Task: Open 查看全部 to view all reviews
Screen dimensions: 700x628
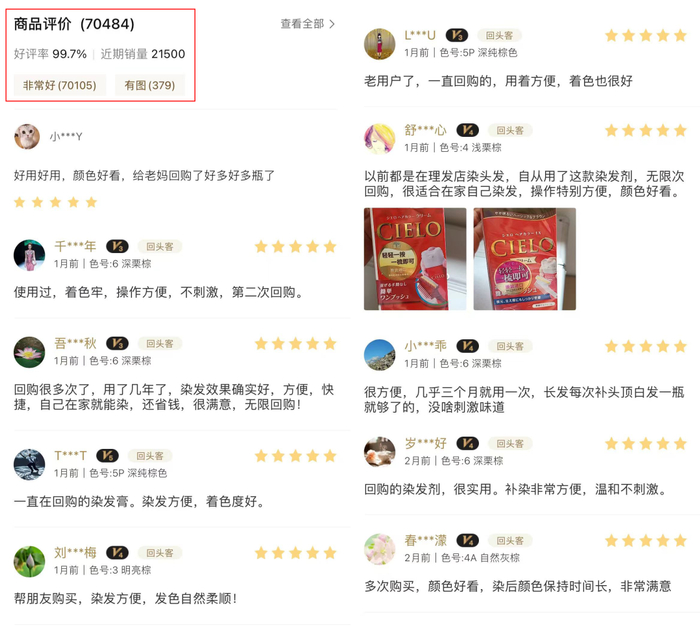Action: point(308,24)
